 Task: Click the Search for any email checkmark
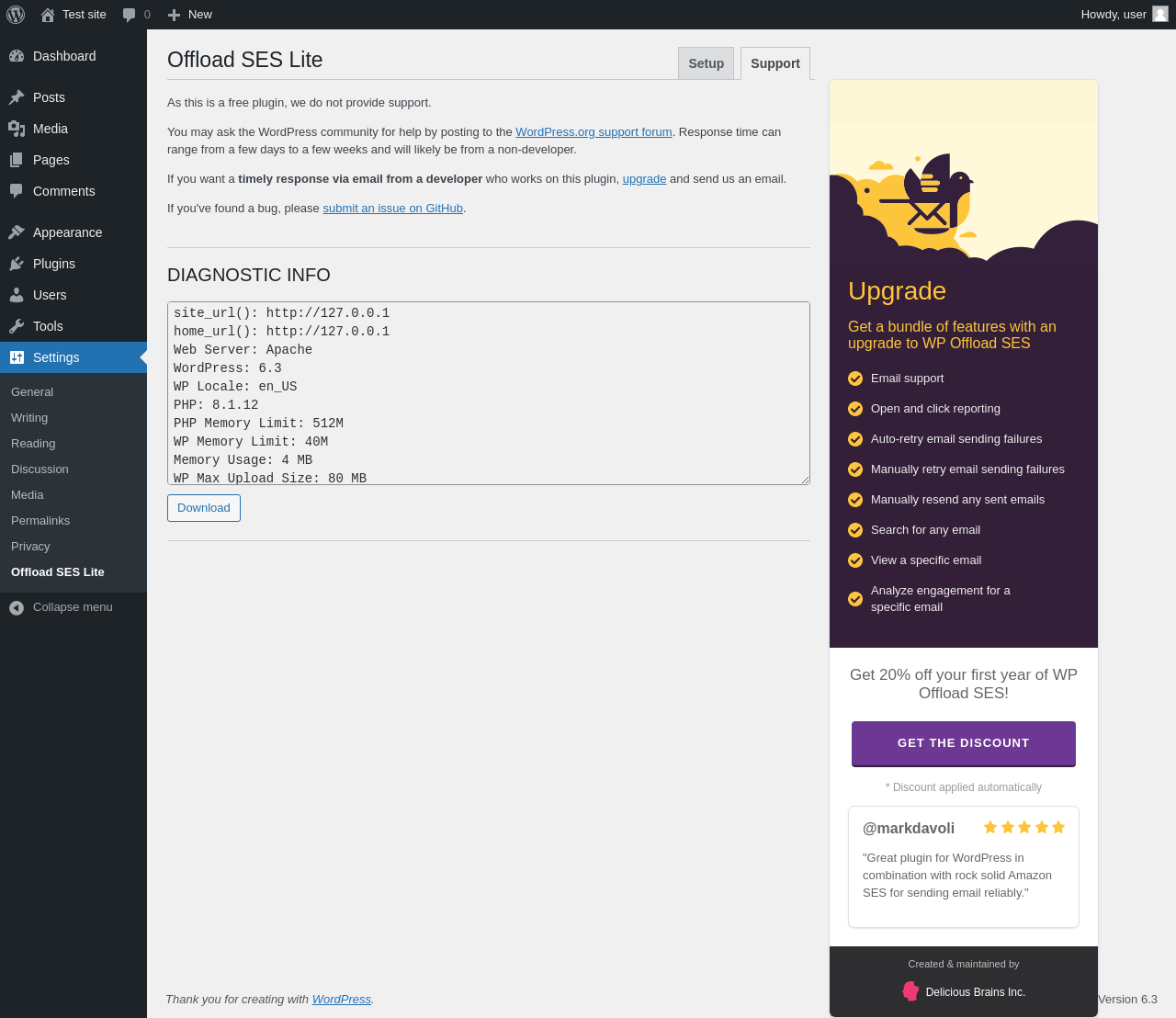click(x=855, y=530)
